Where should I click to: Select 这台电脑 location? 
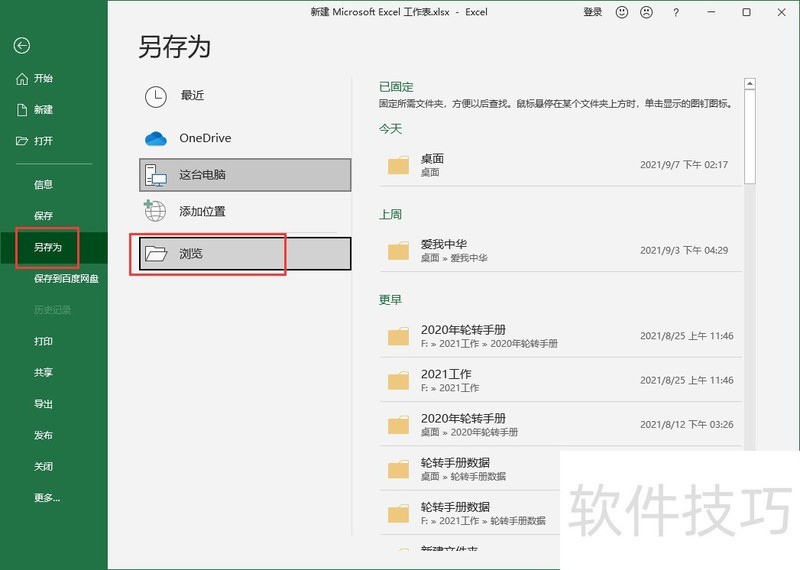[x=245, y=175]
